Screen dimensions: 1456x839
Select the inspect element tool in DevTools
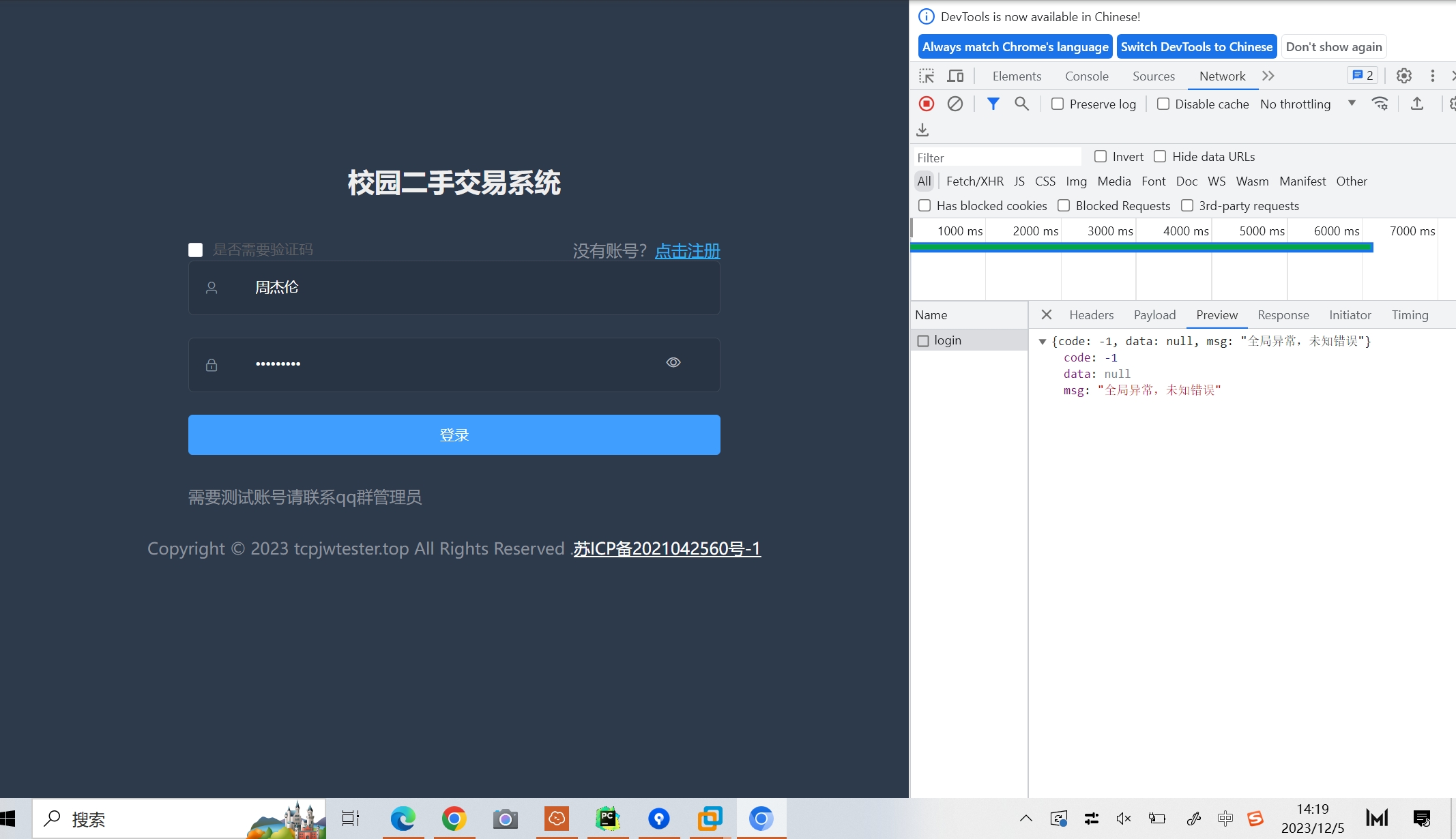pos(926,76)
